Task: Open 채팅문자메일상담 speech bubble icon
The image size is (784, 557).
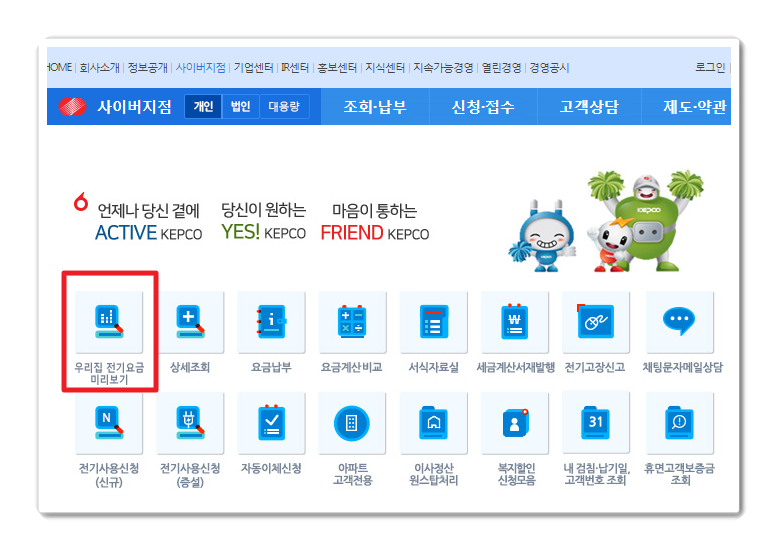Action: (680, 322)
